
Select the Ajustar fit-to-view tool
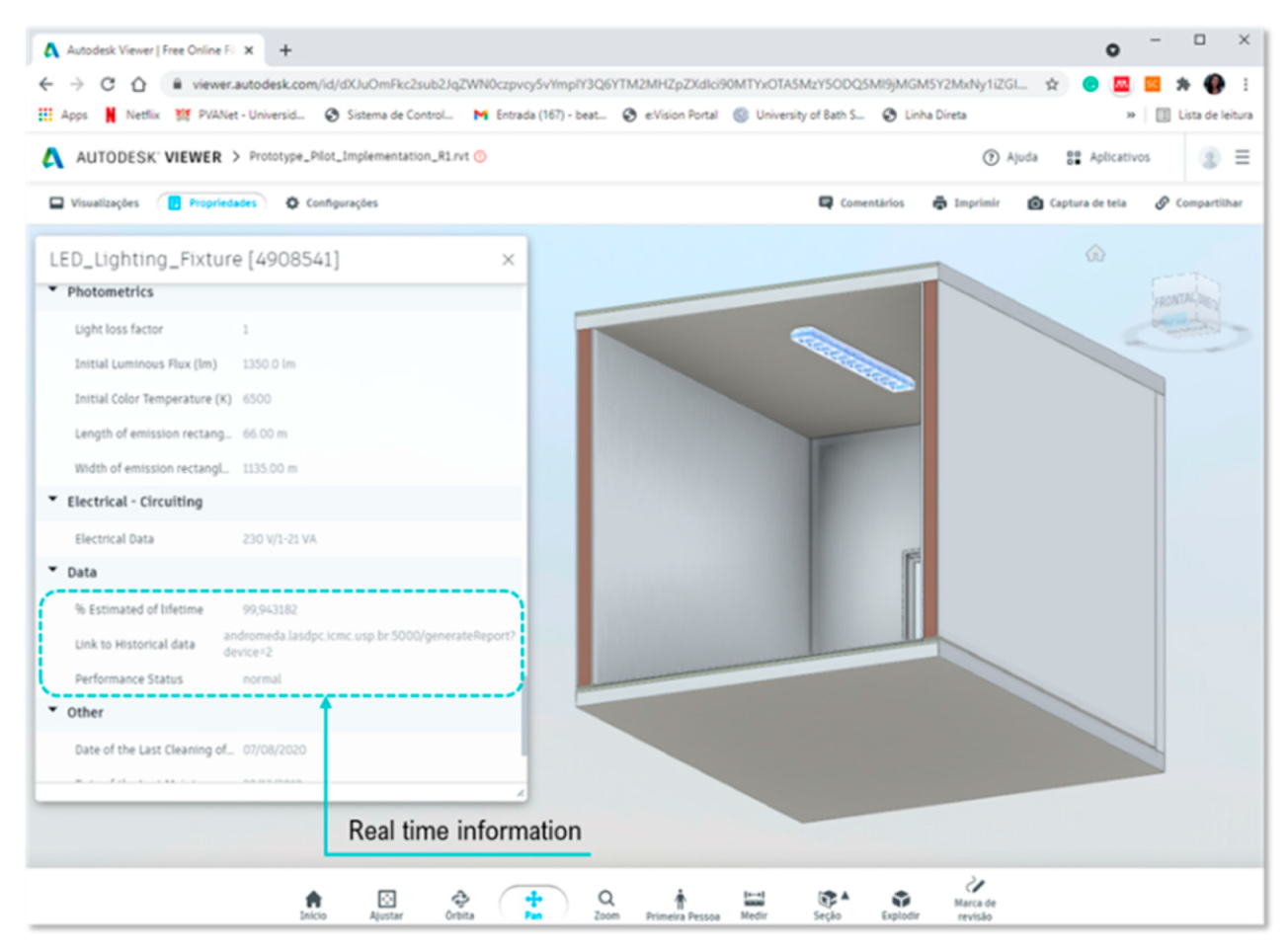point(386,900)
